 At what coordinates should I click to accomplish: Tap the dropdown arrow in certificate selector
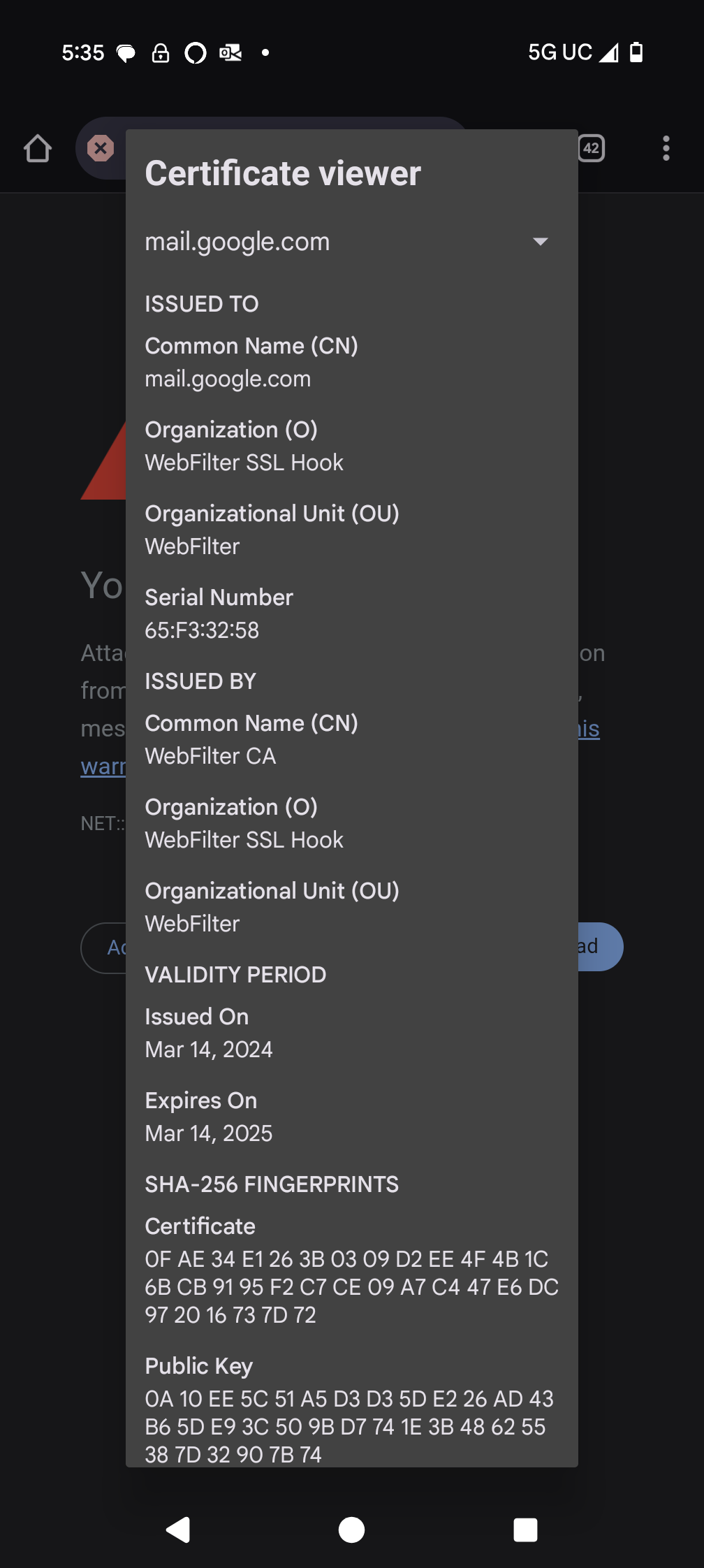click(x=540, y=242)
